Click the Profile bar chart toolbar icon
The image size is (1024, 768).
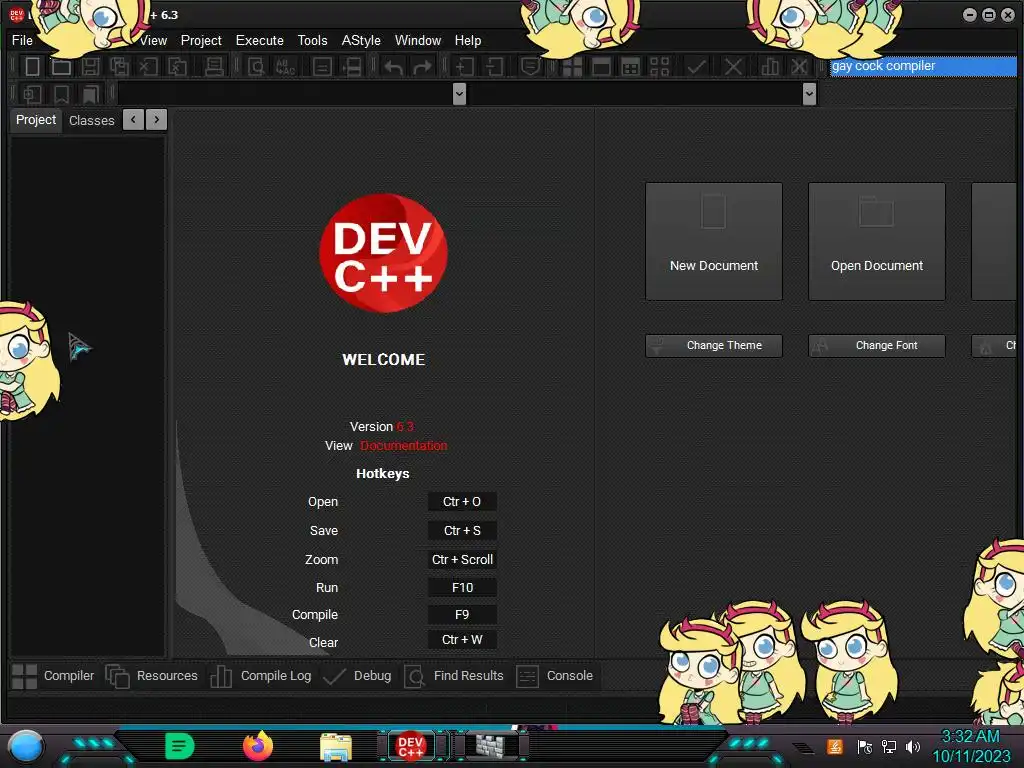click(770, 67)
